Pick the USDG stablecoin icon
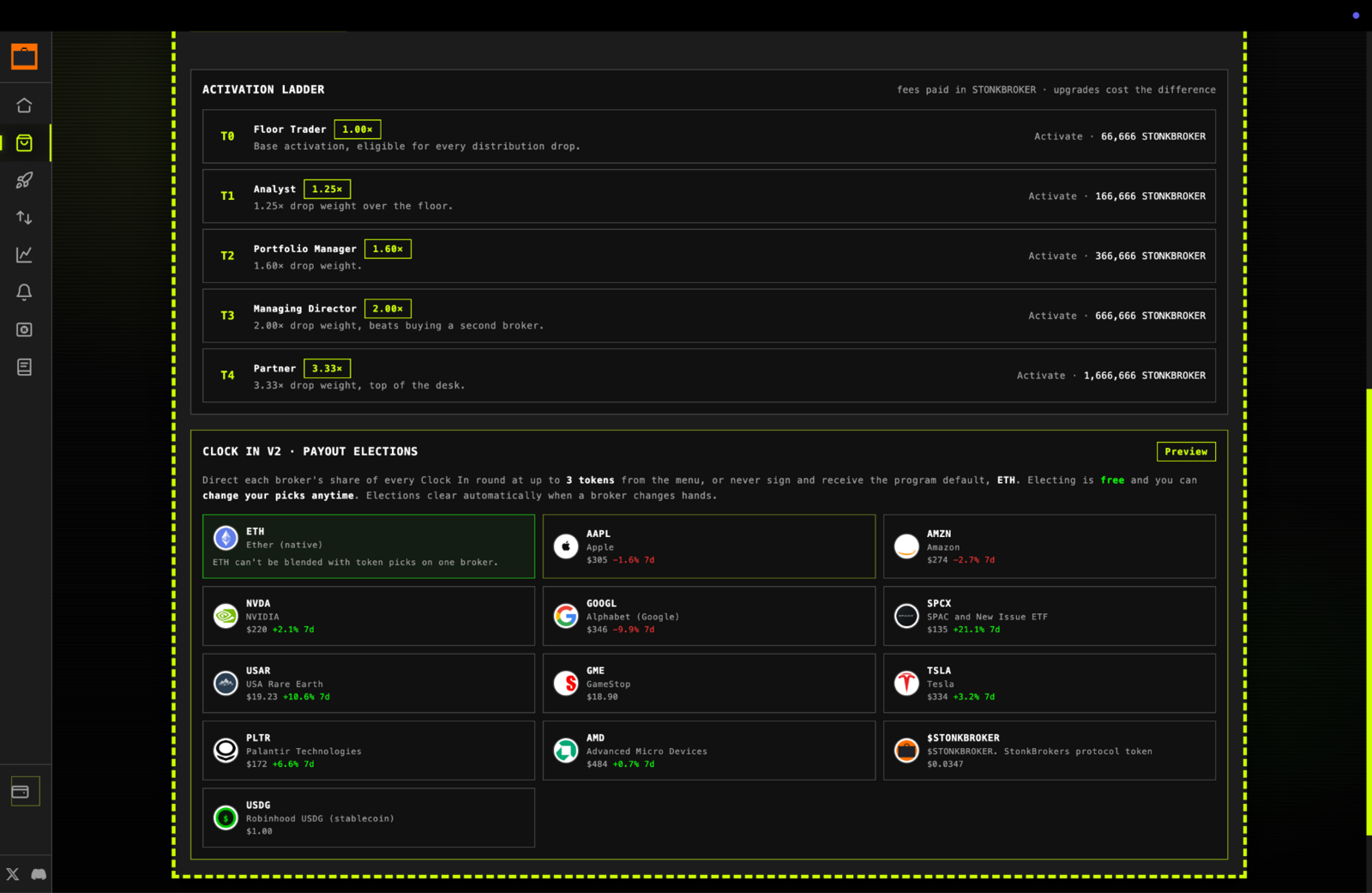Screen dimensions: 1372x893 (x=226, y=818)
